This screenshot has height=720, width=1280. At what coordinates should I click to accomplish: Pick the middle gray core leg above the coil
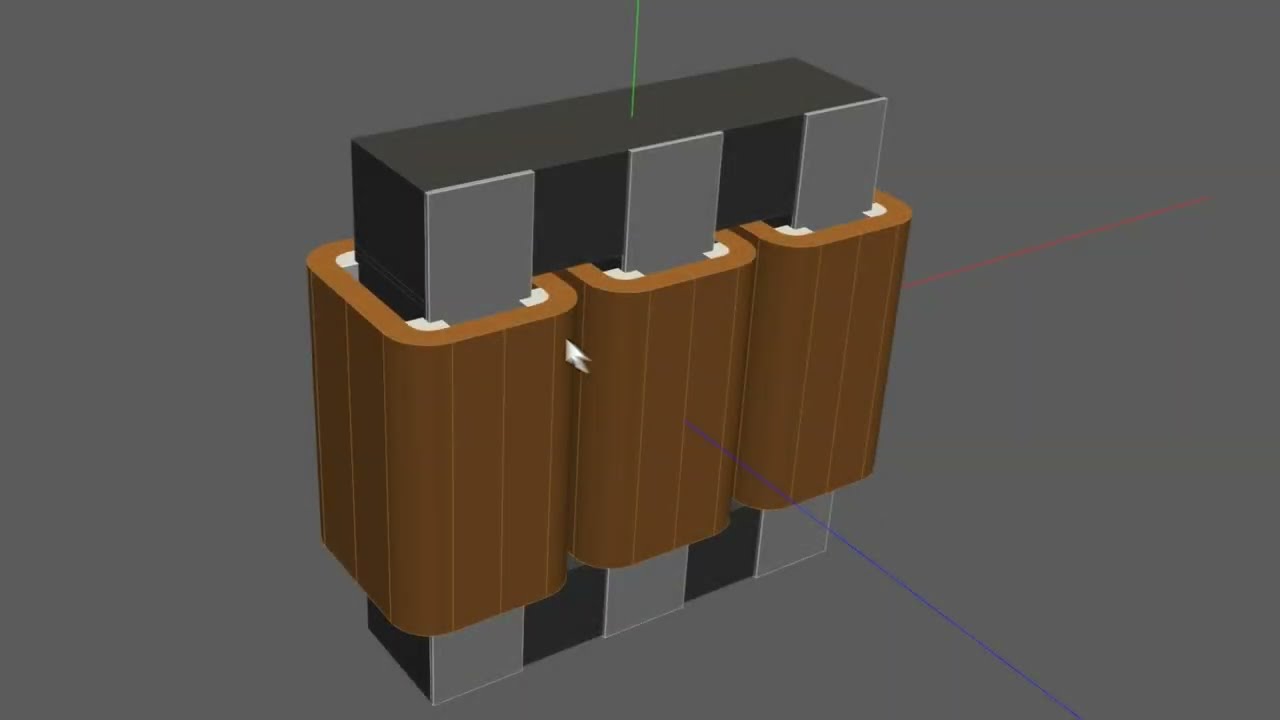click(673, 200)
